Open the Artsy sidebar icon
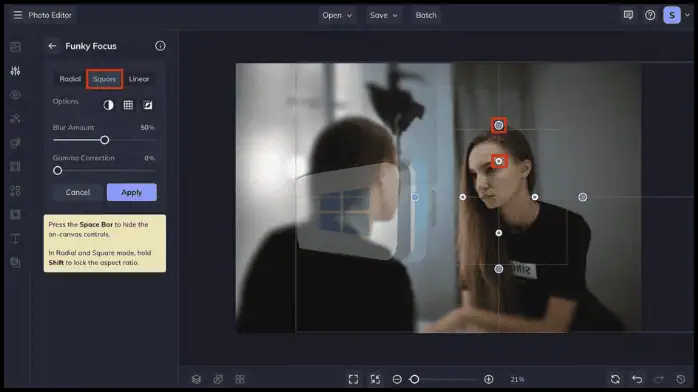Screen dimensions: 698x392 pyautogui.click(x=15, y=143)
